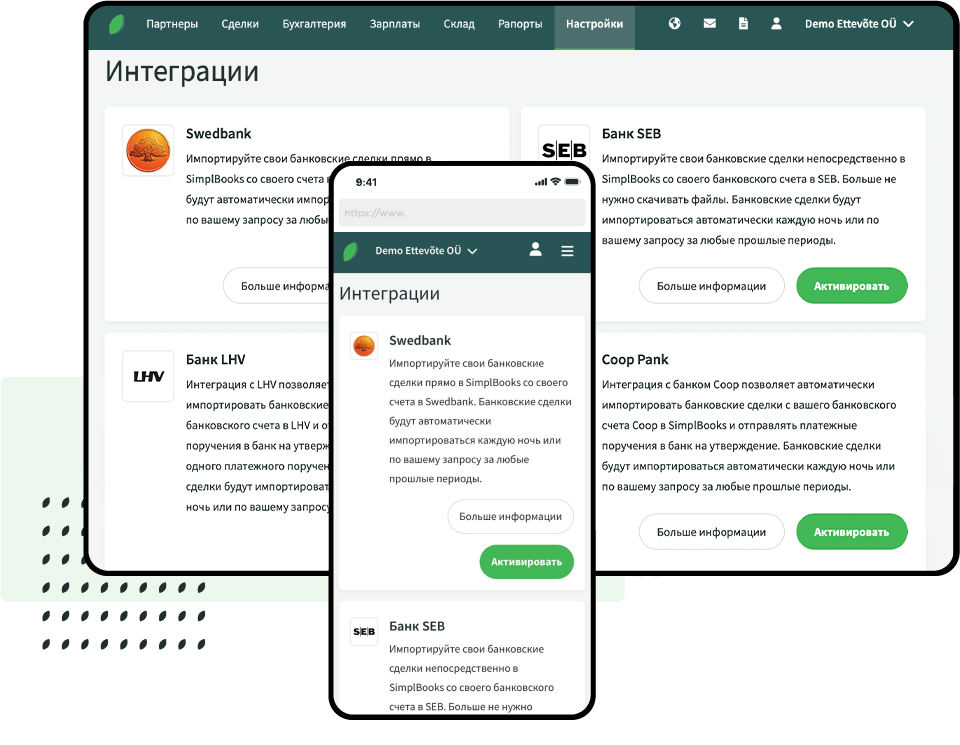Screen dimensions: 960x745
Task: Open the hamburger menu in phone header
Action: click(568, 251)
